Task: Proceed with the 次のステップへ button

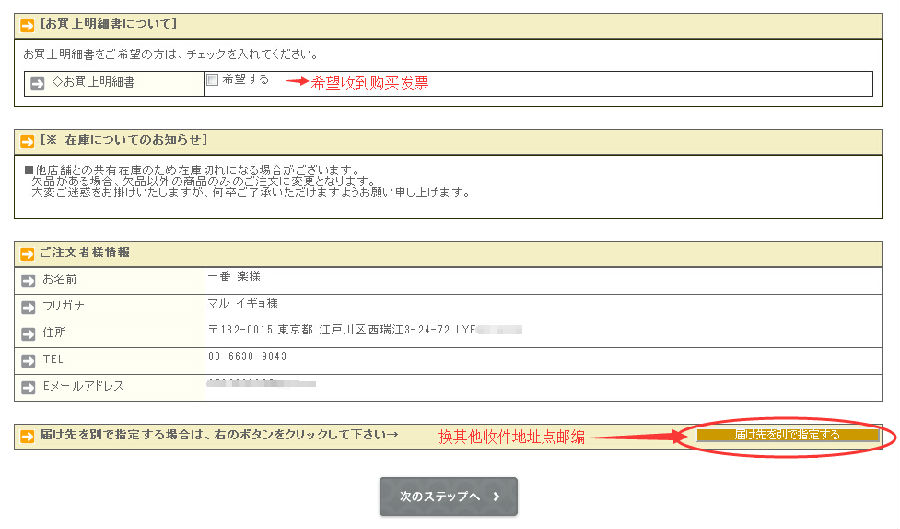Action: pos(448,496)
